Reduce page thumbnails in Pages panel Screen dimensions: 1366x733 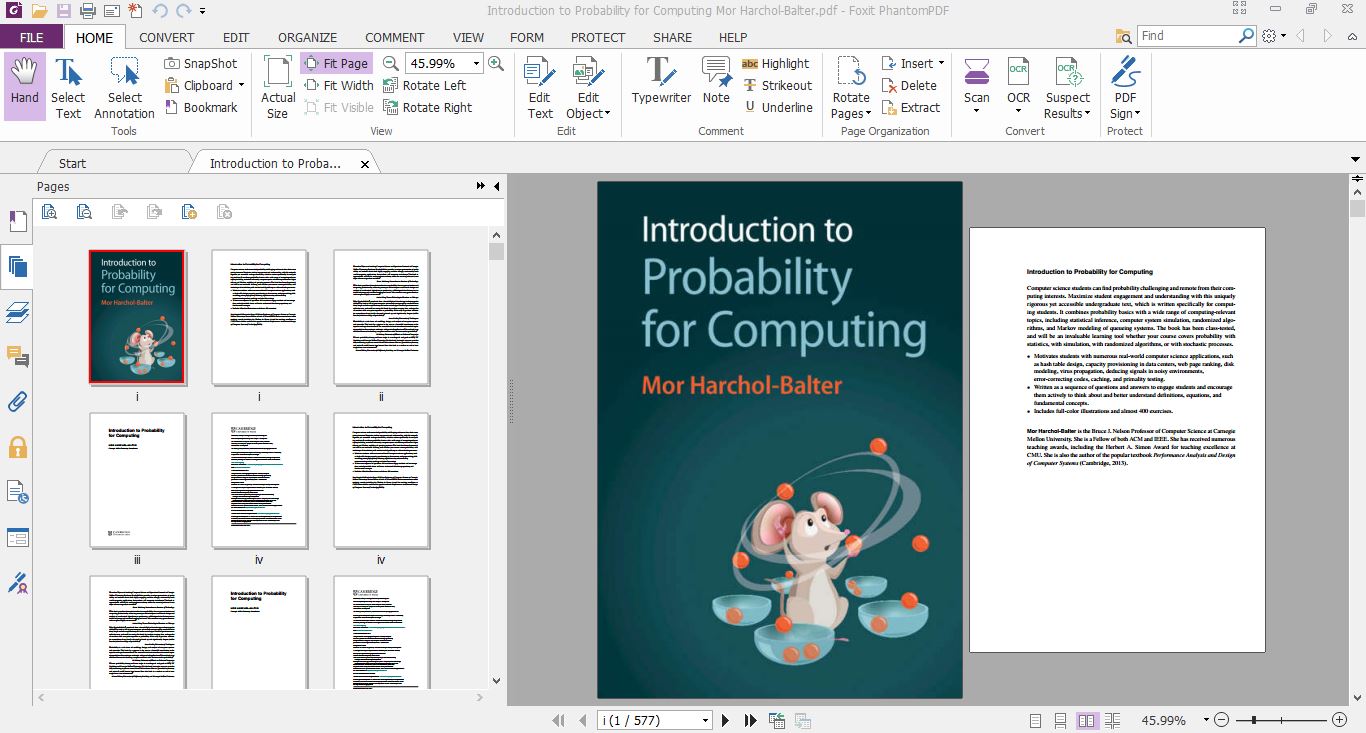(84, 211)
